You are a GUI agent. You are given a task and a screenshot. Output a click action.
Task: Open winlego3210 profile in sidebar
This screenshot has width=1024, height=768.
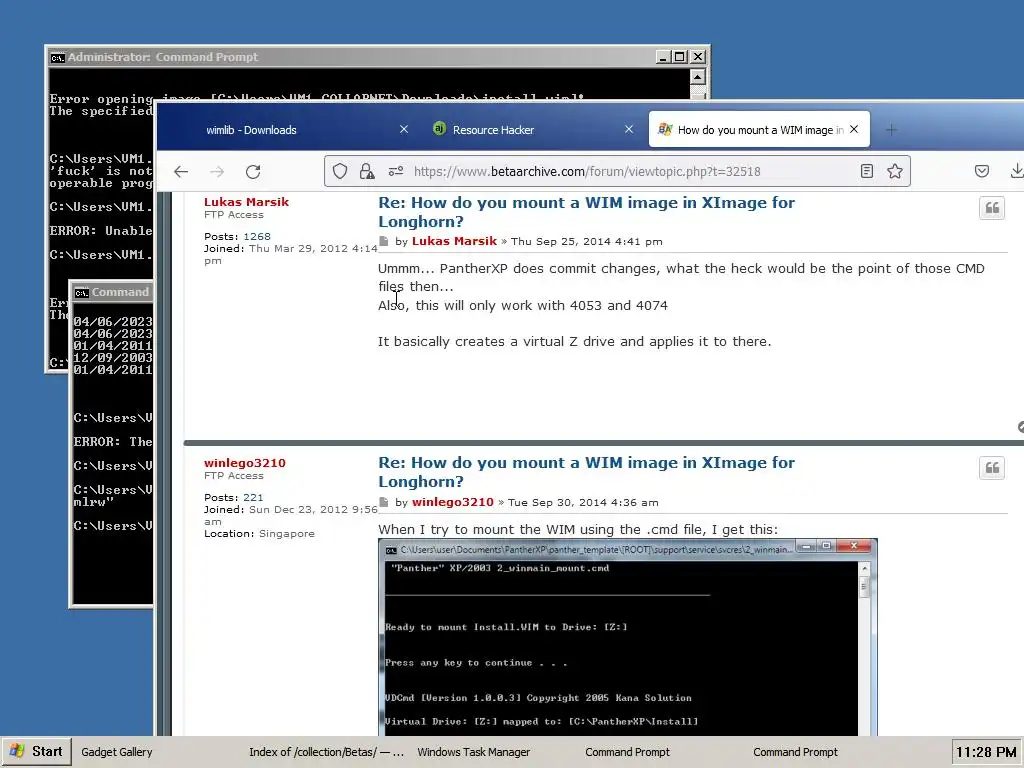pyautogui.click(x=244, y=463)
